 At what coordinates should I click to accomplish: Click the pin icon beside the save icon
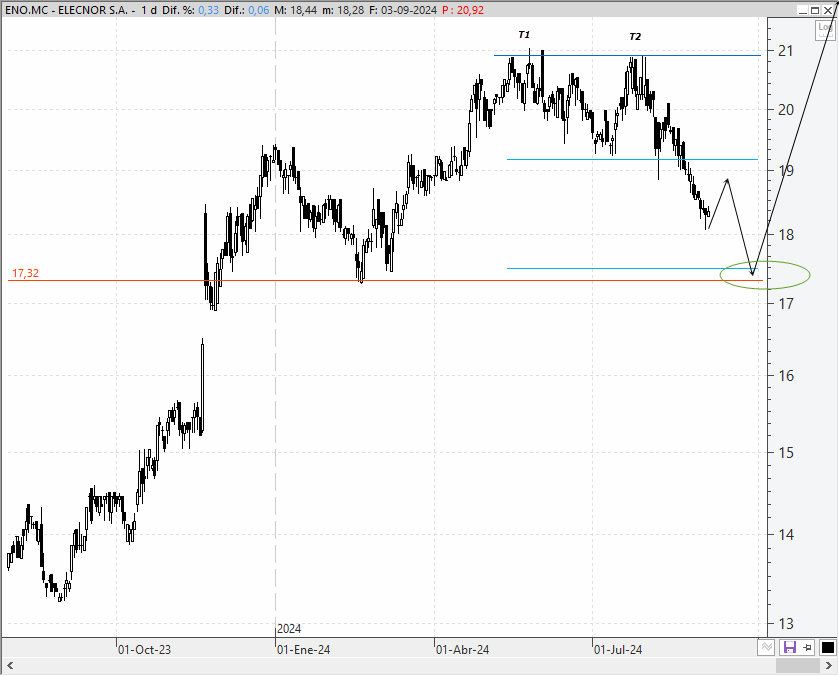coord(807,648)
